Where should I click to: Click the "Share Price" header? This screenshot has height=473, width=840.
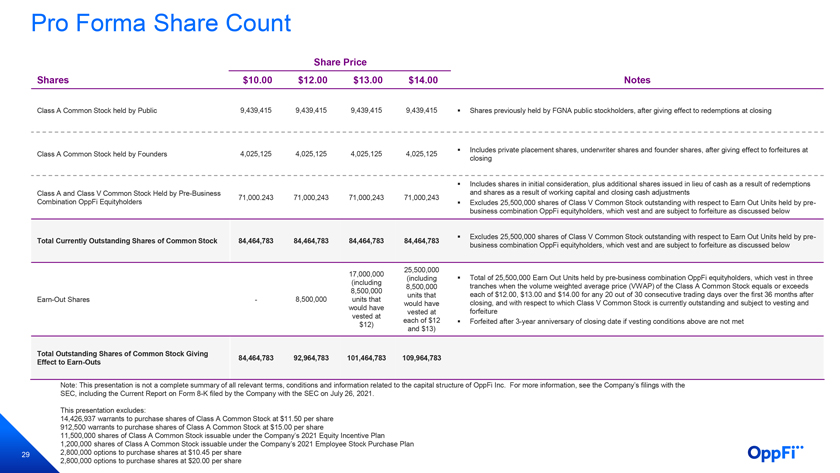(340, 62)
